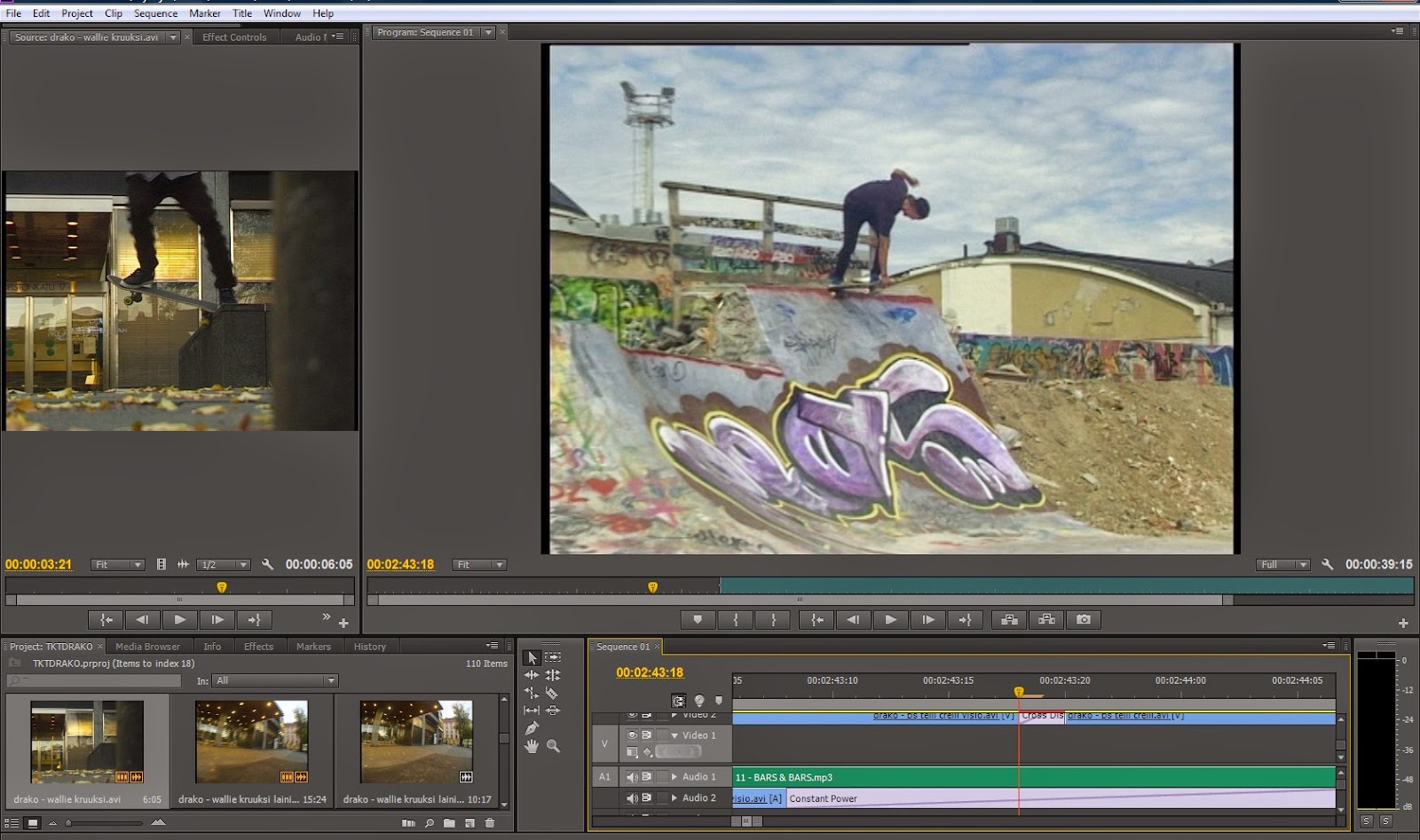This screenshot has height=840, width=1420.
Task: Click the New Bin folder icon
Action: pos(449,823)
